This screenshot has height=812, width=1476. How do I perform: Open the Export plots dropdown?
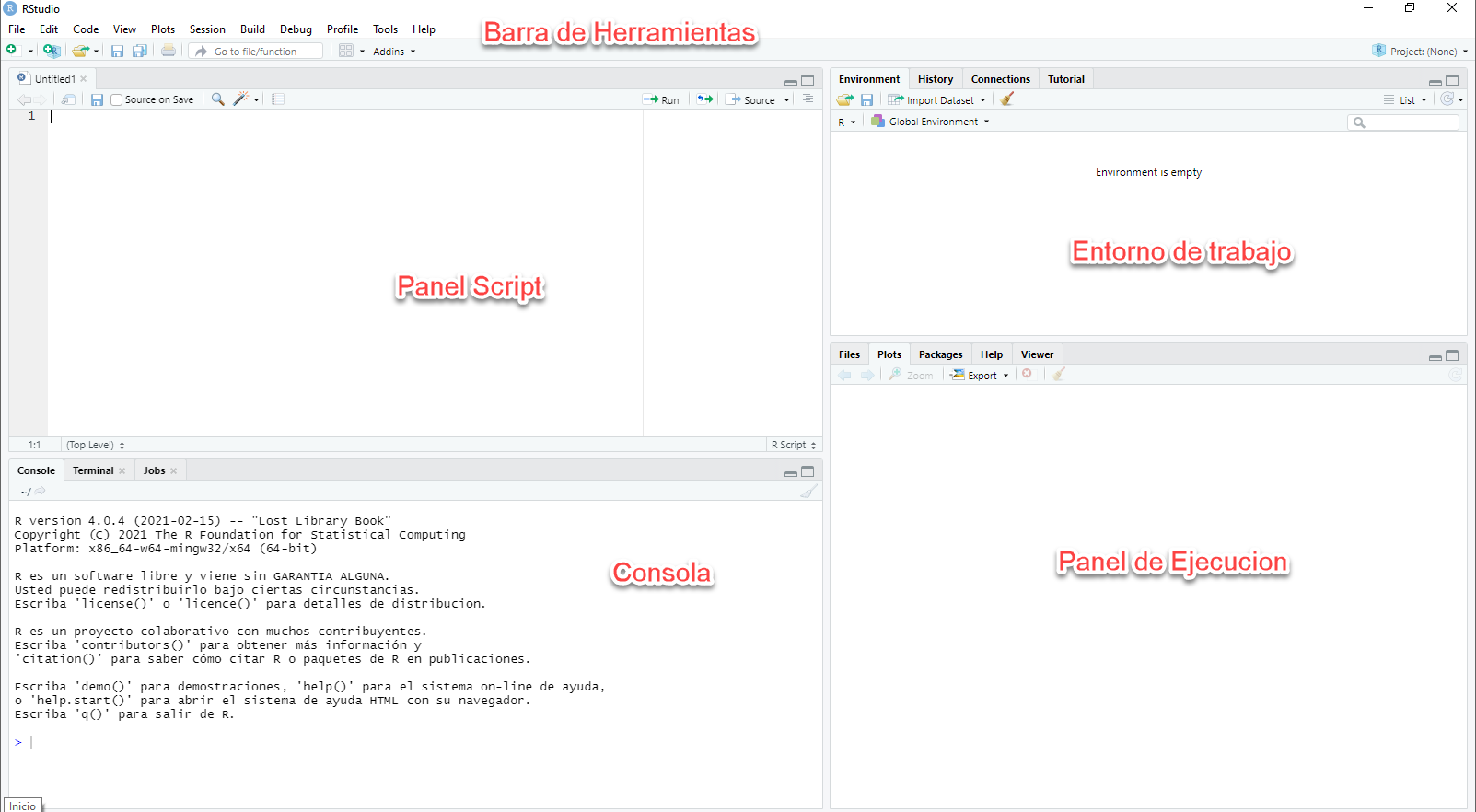(980, 375)
